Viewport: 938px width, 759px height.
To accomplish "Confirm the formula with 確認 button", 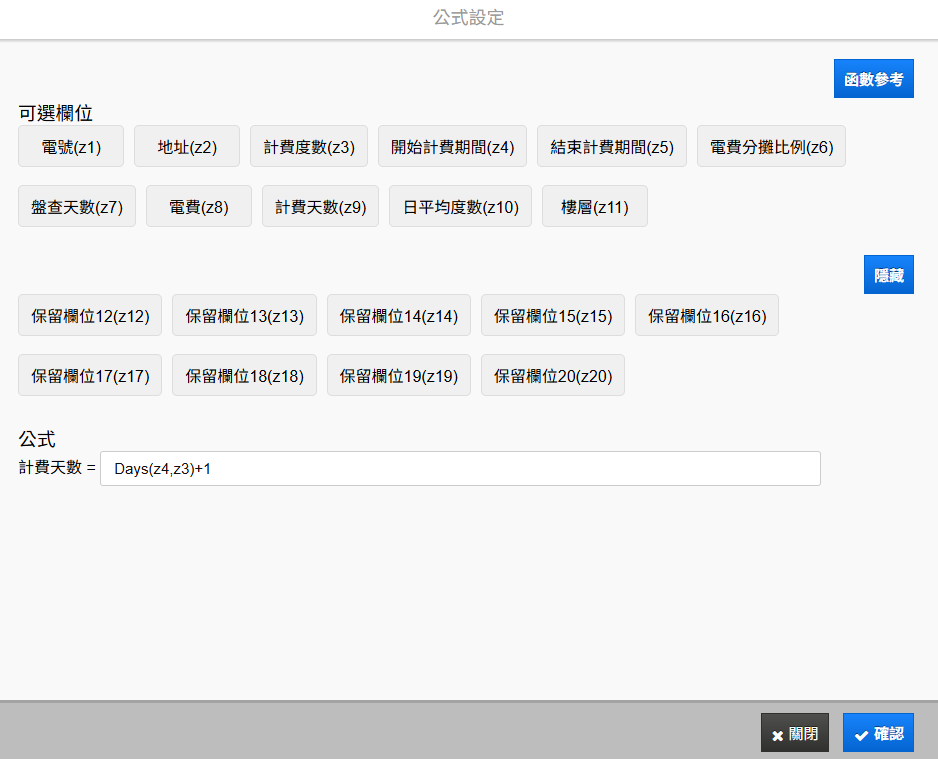I will pos(878,733).
